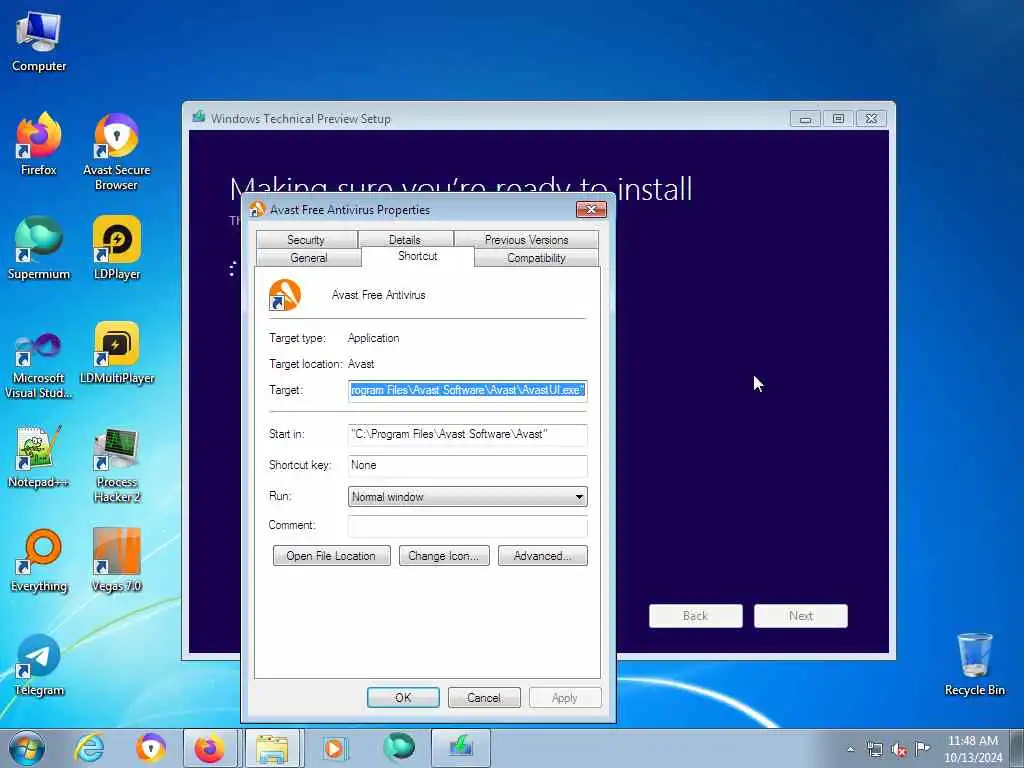
Task: Click the Open File Location button
Action: coord(331,556)
